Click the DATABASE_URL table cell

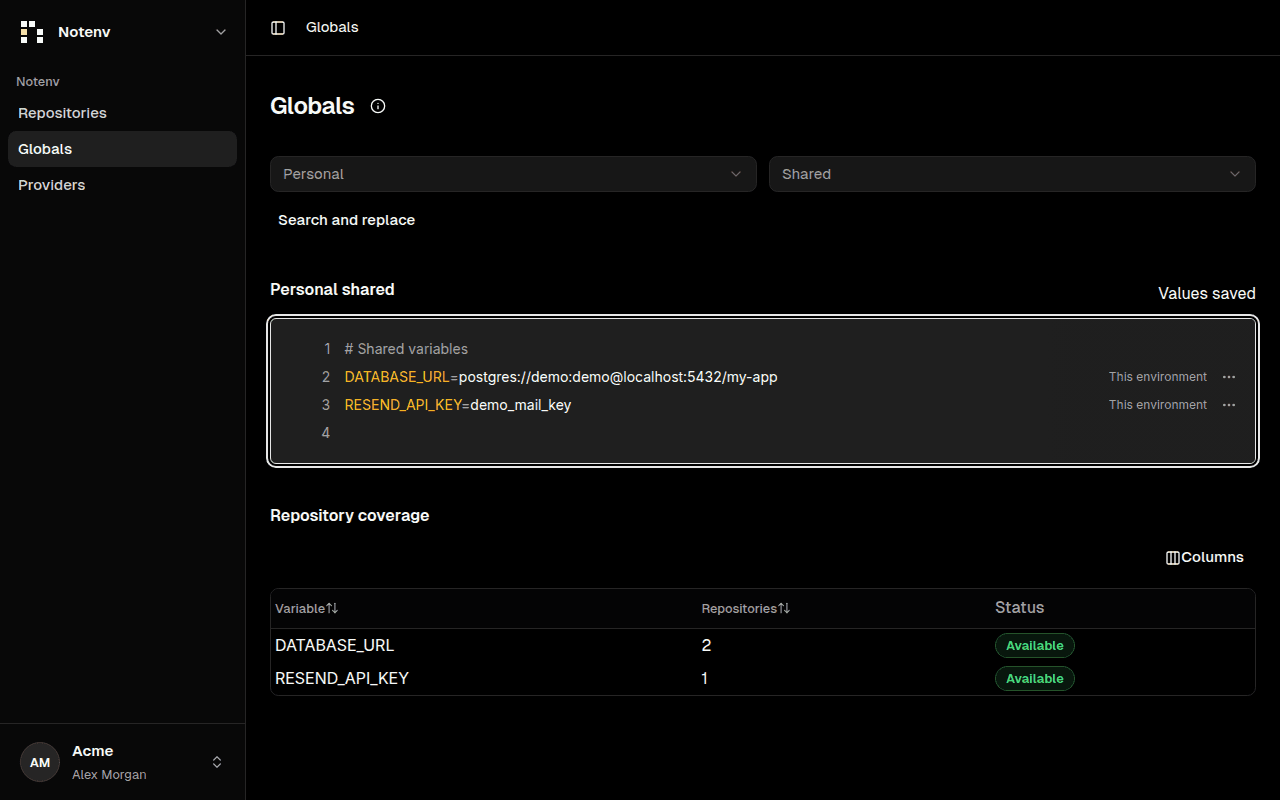(x=334, y=645)
